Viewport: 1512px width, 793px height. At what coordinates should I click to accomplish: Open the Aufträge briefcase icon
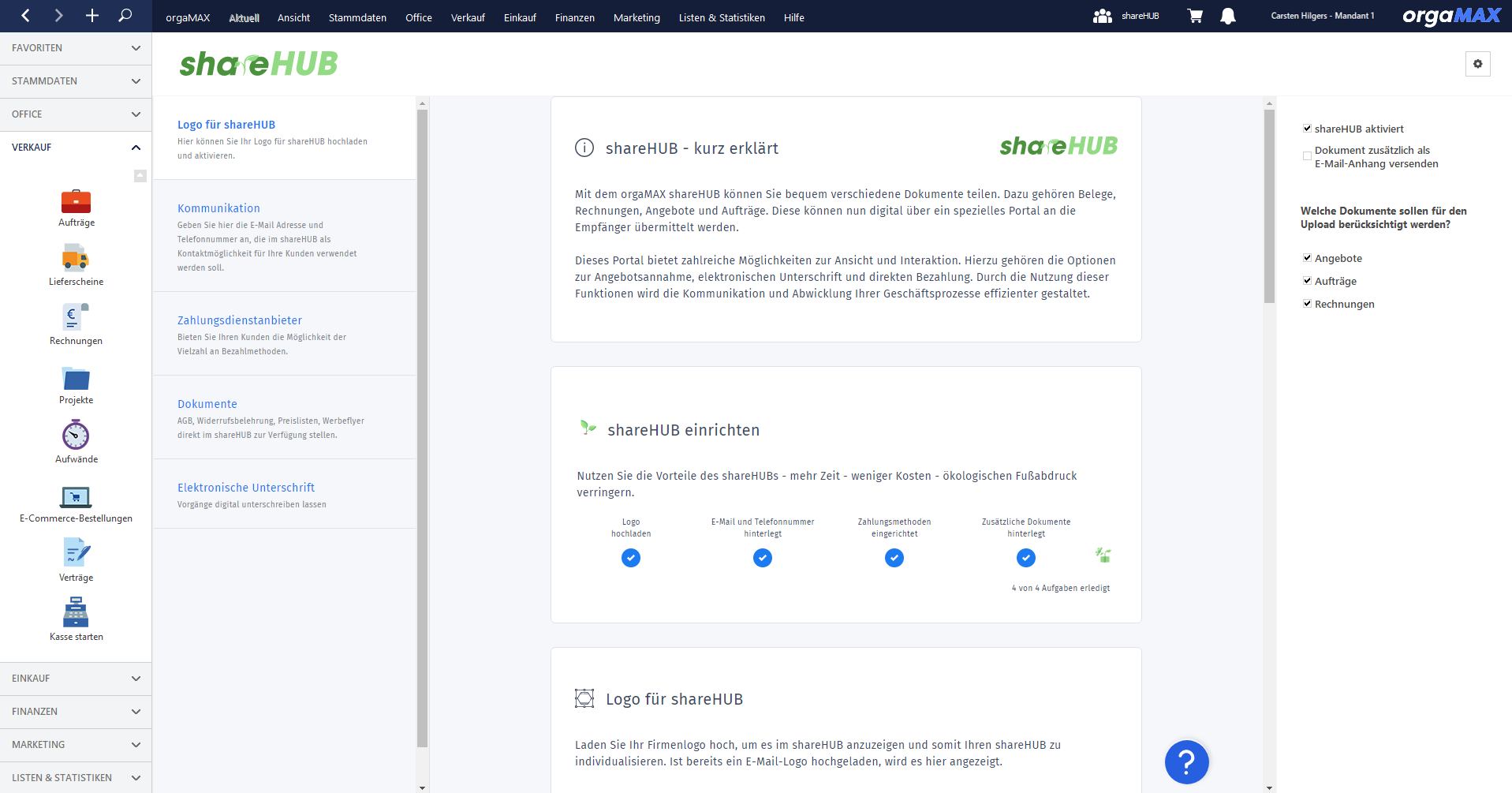pos(77,202)
